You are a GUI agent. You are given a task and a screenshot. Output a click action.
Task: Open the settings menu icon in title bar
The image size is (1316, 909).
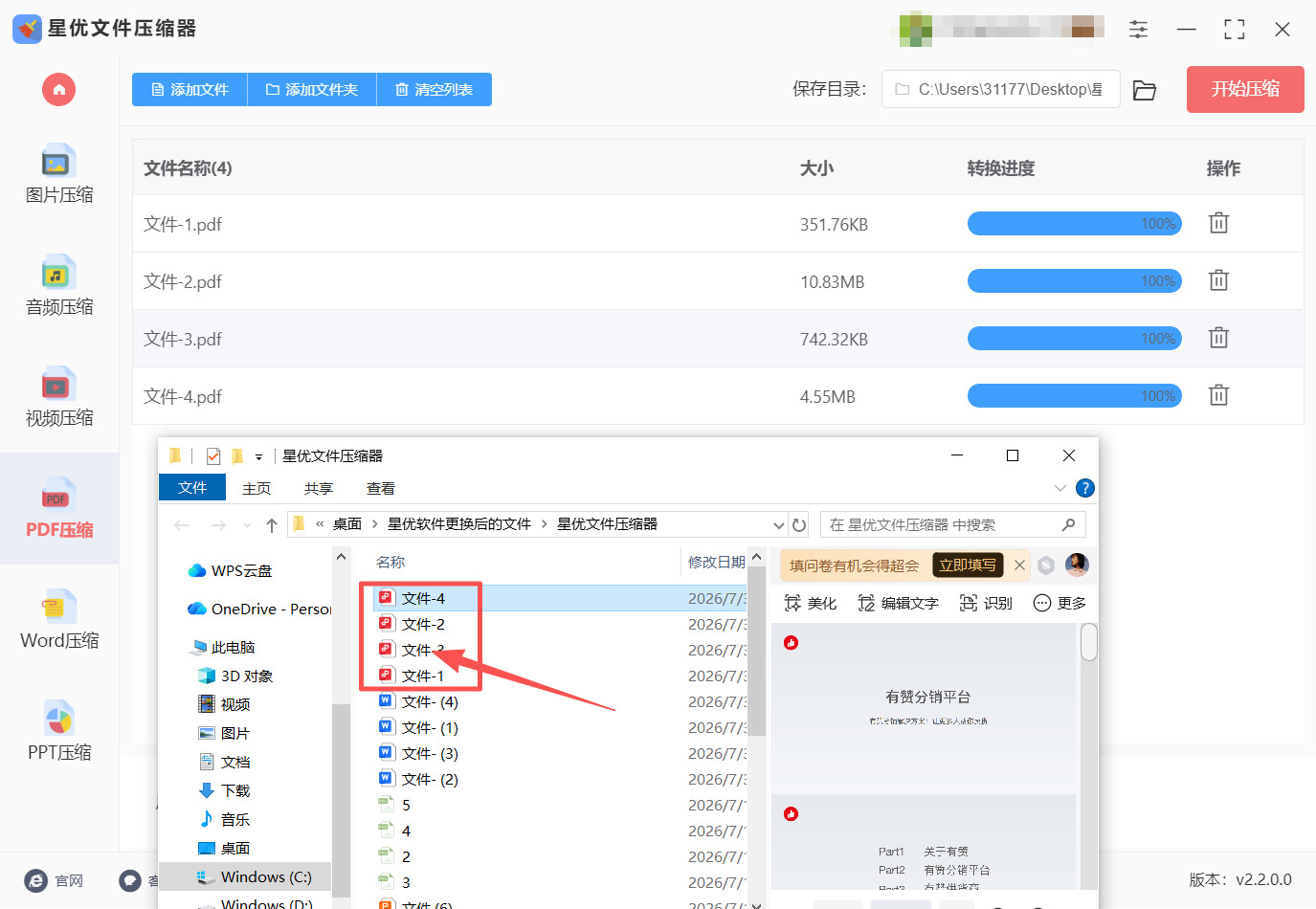pos(1138,29)
